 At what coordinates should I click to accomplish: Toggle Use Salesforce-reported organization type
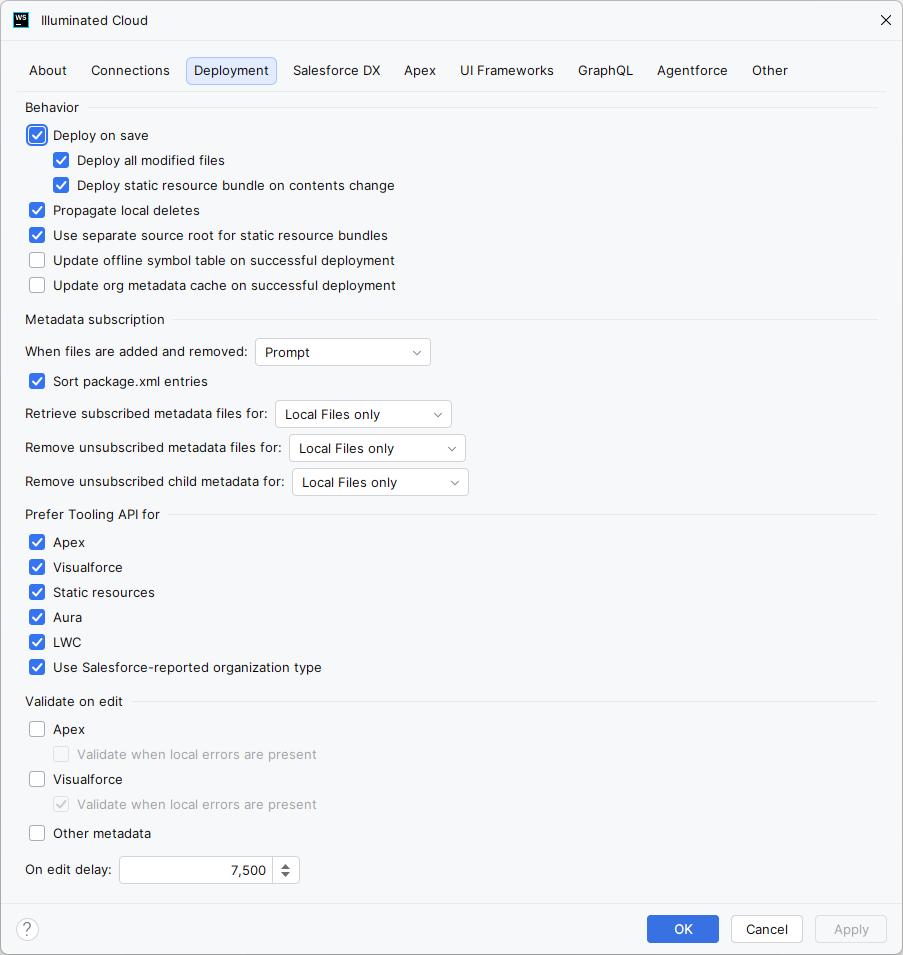coord(37,667)
